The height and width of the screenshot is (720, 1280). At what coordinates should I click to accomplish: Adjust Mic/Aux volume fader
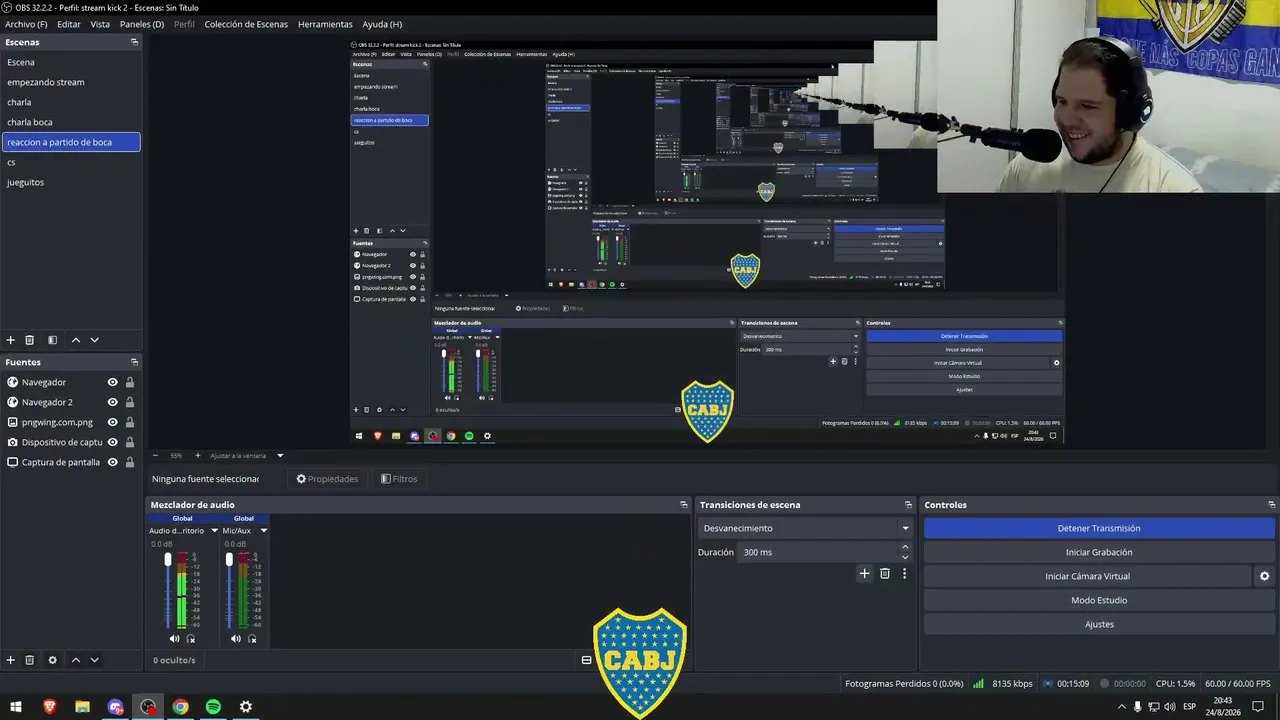pos(229,560)
